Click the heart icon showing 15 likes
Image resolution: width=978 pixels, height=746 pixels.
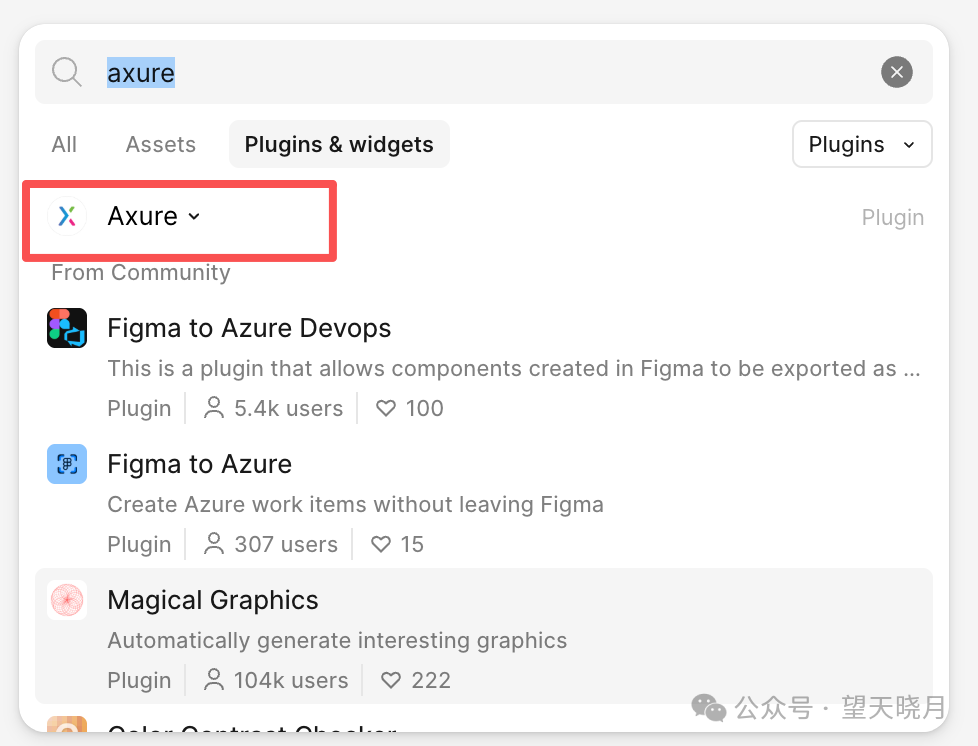tap(381, 544)
